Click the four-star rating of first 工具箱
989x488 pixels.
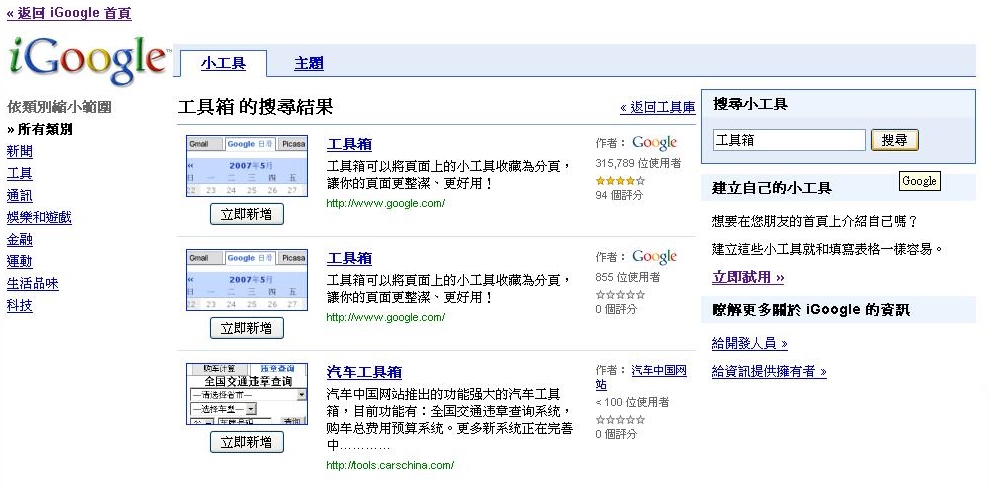coord(620,180)
